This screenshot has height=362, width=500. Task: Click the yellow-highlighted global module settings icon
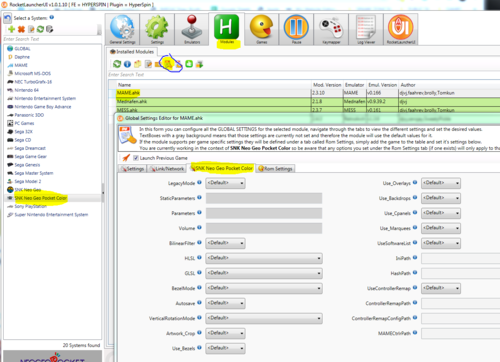tap(168, 64)
